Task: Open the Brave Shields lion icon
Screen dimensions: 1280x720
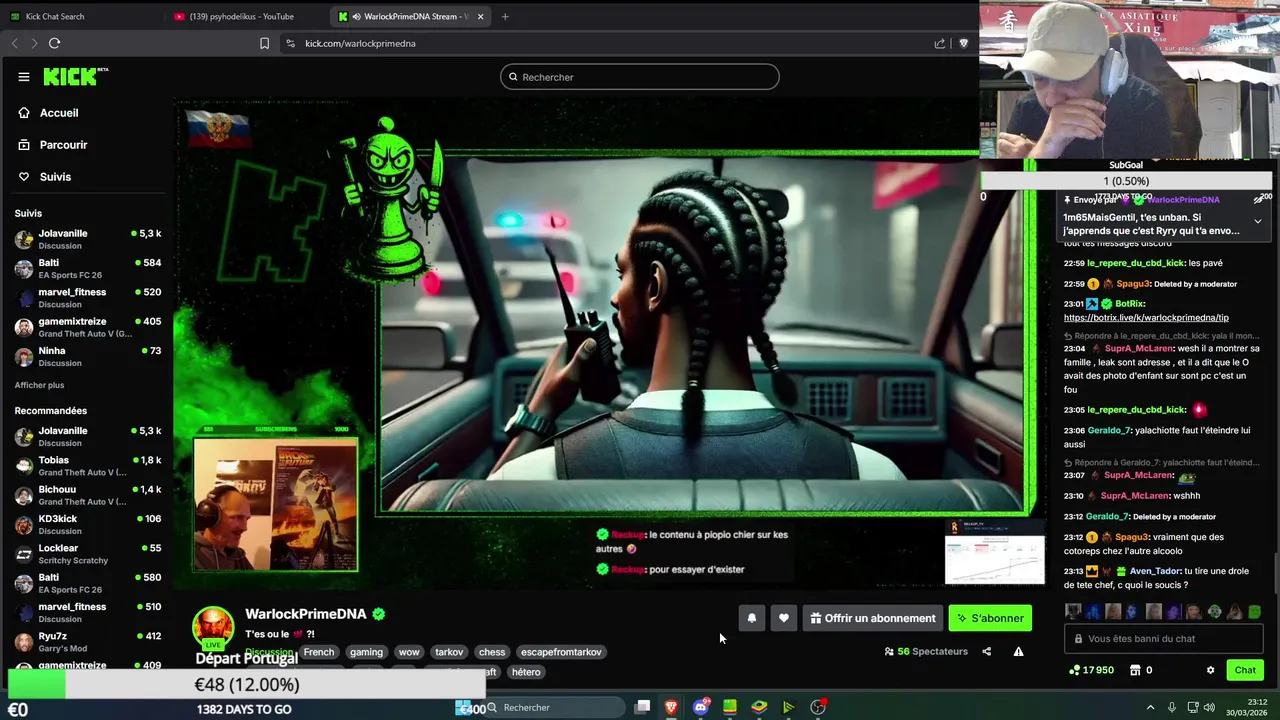Action: (963, 43)
